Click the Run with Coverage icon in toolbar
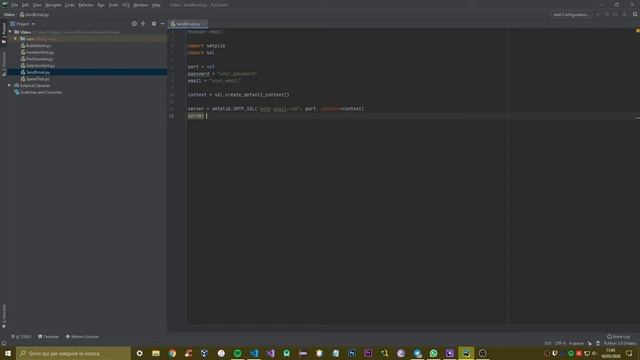Screen dimensions: 640x360 tap(615, 14)
